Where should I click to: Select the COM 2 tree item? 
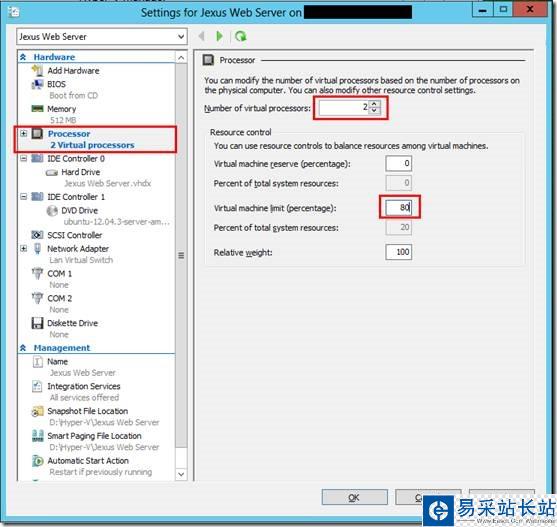(60, 298)
